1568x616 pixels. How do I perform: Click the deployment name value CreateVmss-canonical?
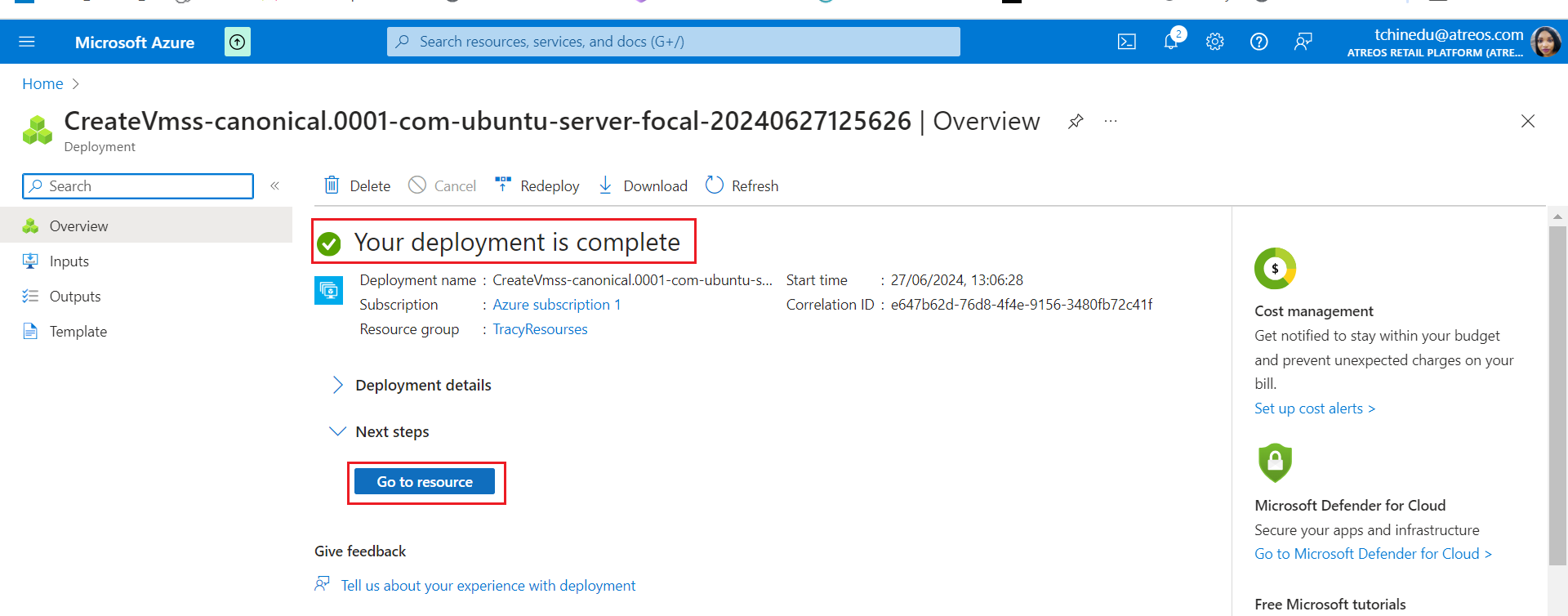coord(632,280)
